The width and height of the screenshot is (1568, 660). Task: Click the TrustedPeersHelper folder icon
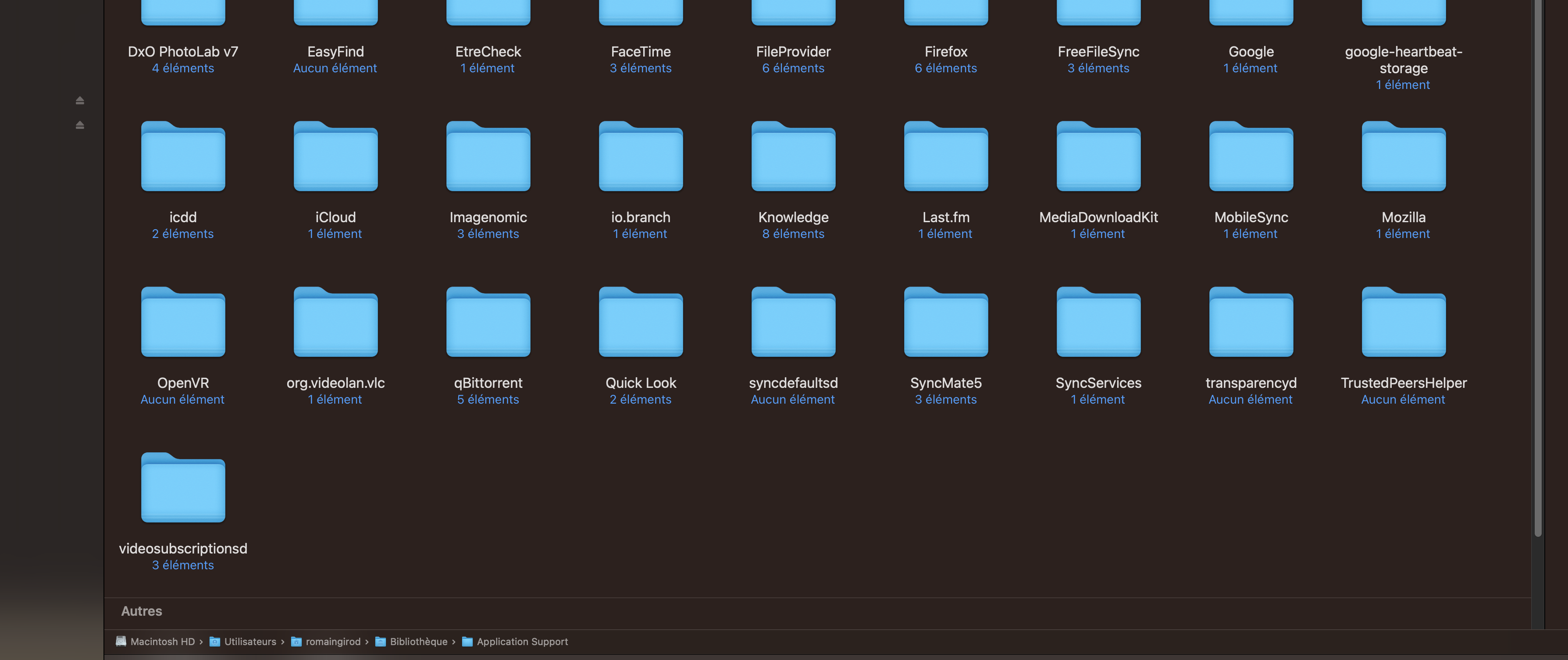[x=1403, y=323]
